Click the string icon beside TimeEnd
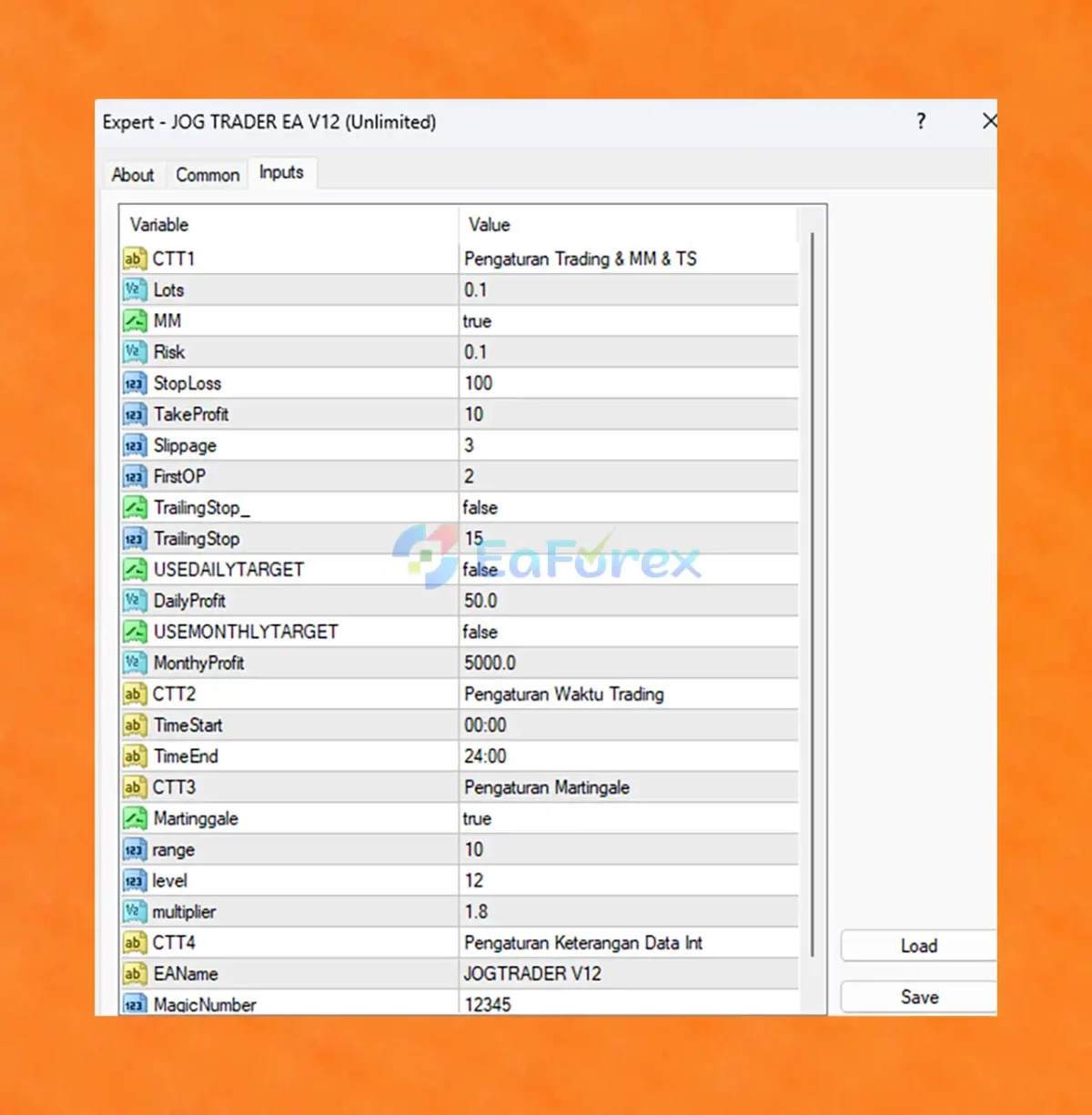Screen dimensions: 1092x1115 tap(135, 756)
